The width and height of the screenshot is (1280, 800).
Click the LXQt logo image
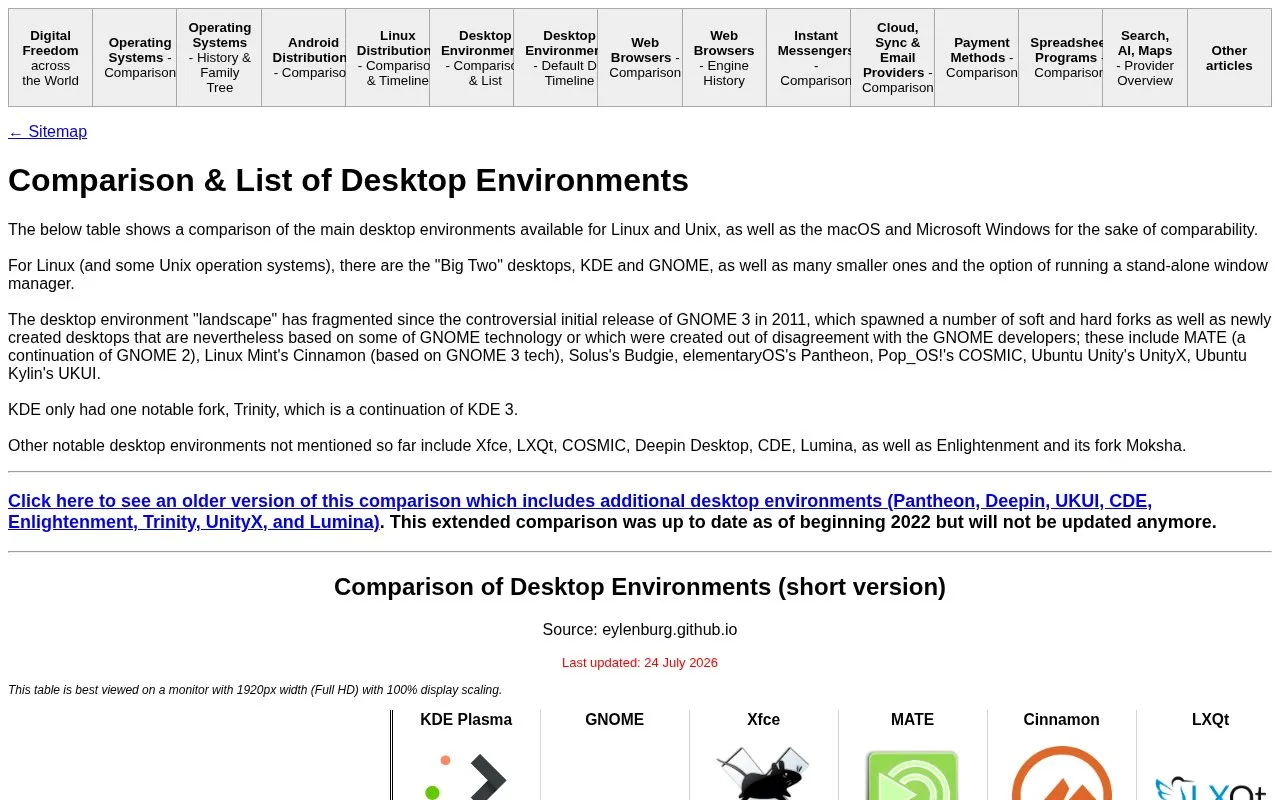pyautogui.click(x=1210, y=787)
